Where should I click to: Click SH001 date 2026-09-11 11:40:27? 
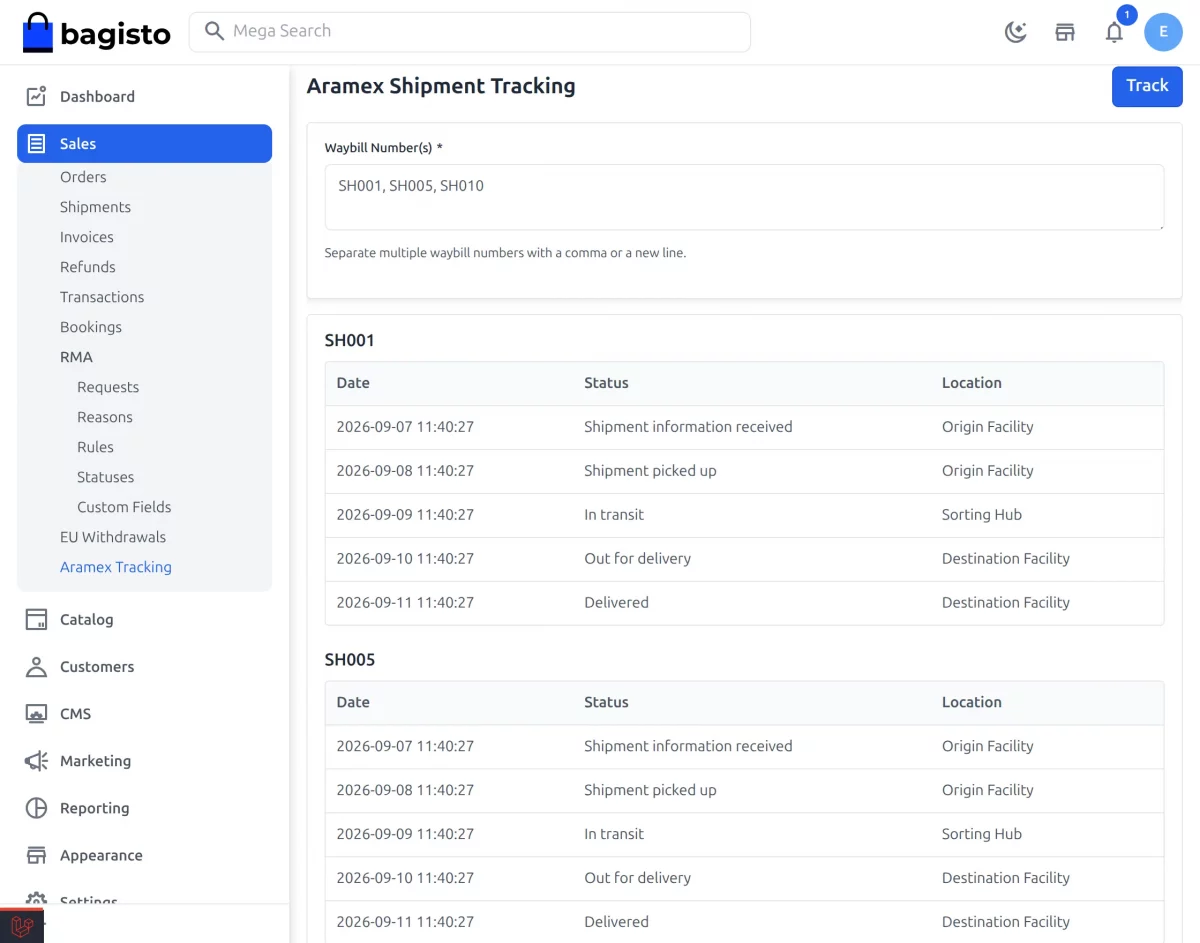(405, 603)
